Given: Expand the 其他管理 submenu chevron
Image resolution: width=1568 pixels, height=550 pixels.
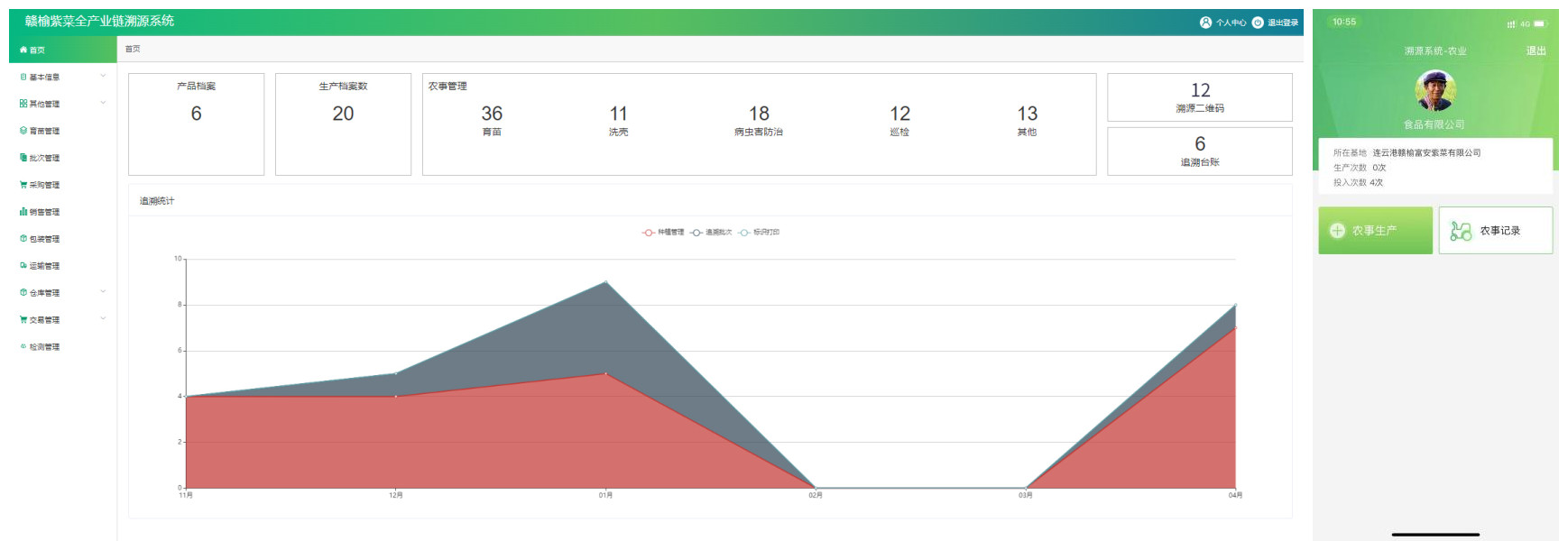Looking at the screenshot, I should click(103, 104).
